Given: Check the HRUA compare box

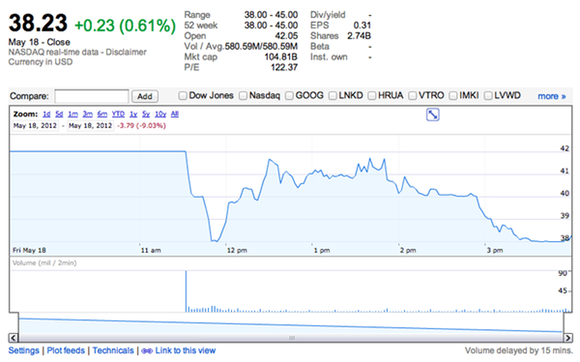Looking at the screenshot, I should 372,96.
